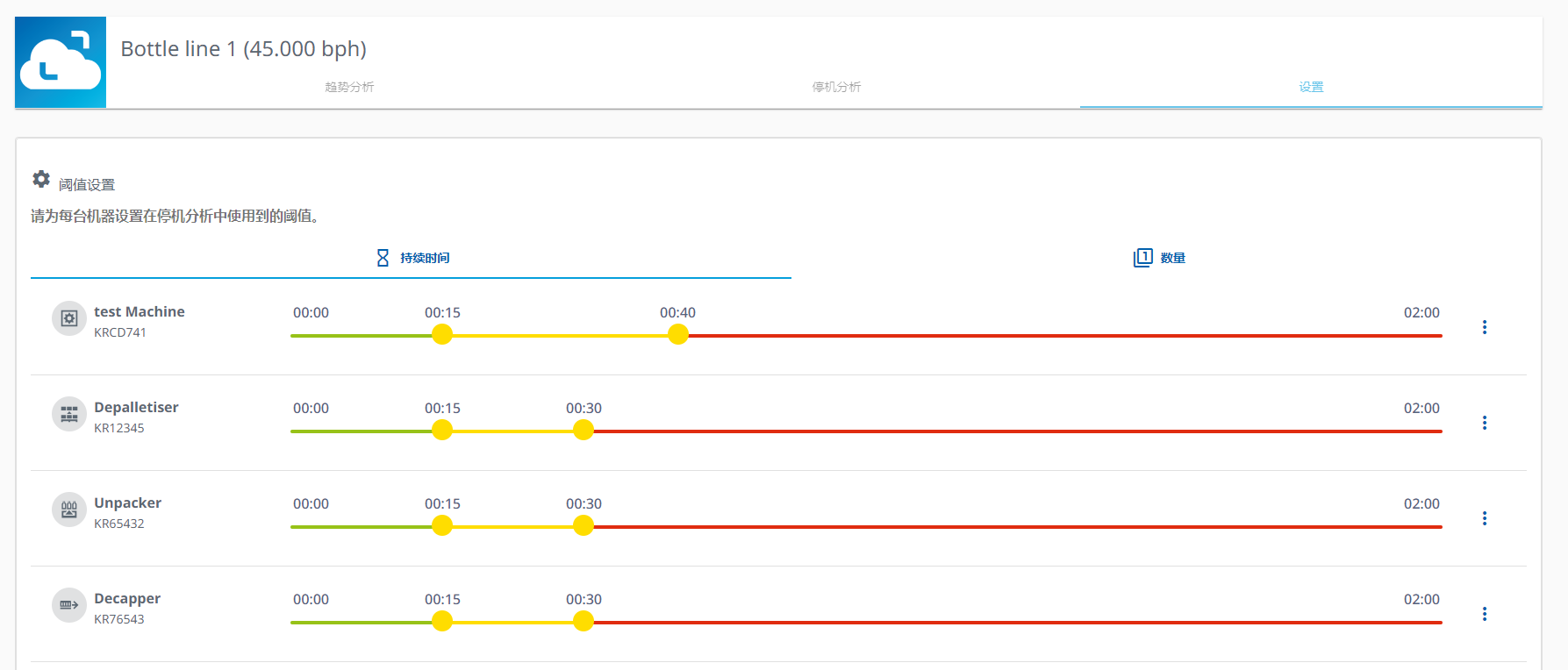1568x670 pixels.
Task: Click the threshold settings gear icon
Action: click(x=41, y=180)
